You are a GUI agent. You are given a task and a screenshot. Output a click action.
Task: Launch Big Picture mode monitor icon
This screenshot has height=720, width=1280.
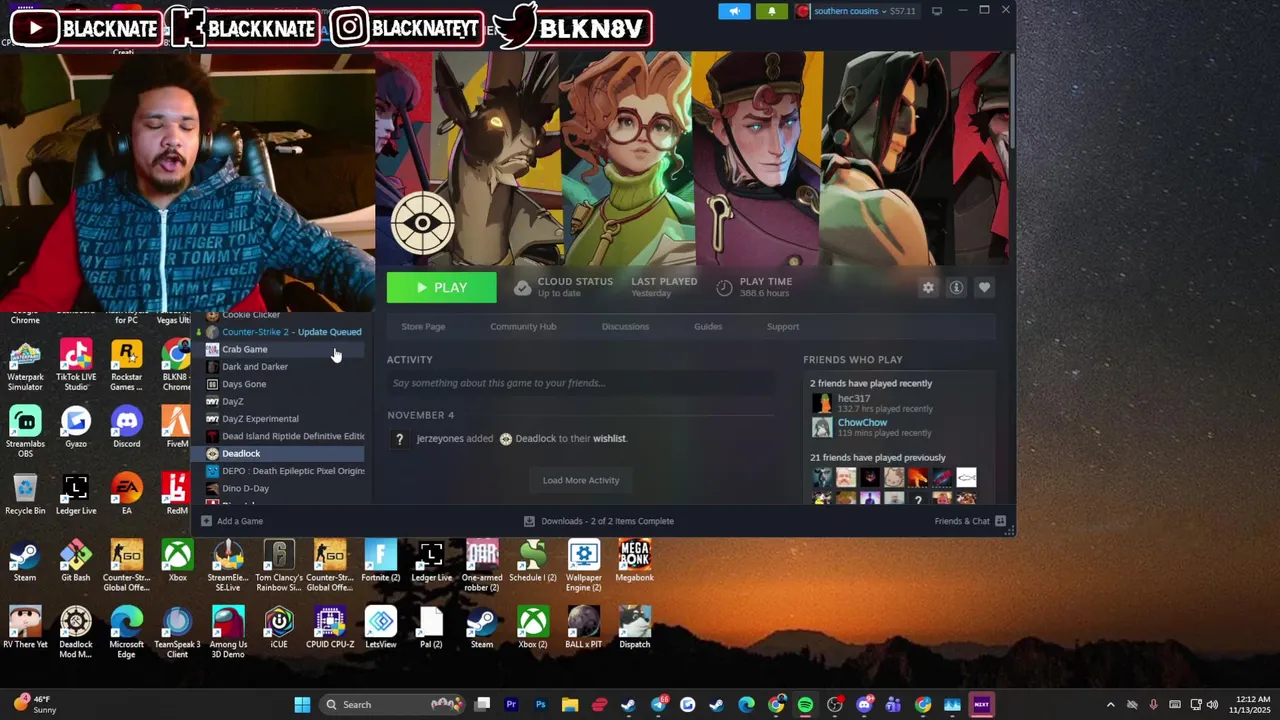click(x=937, y=11)
